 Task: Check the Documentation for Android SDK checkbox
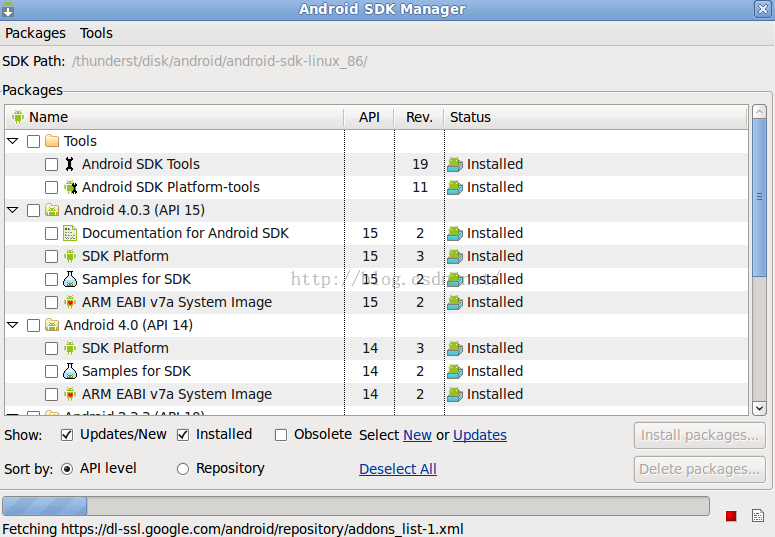(x=51, y=233)
